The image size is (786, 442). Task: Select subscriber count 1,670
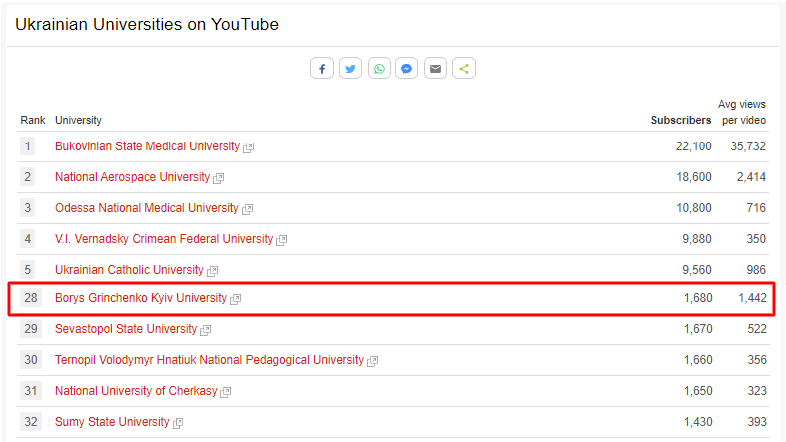pos(698,329)
